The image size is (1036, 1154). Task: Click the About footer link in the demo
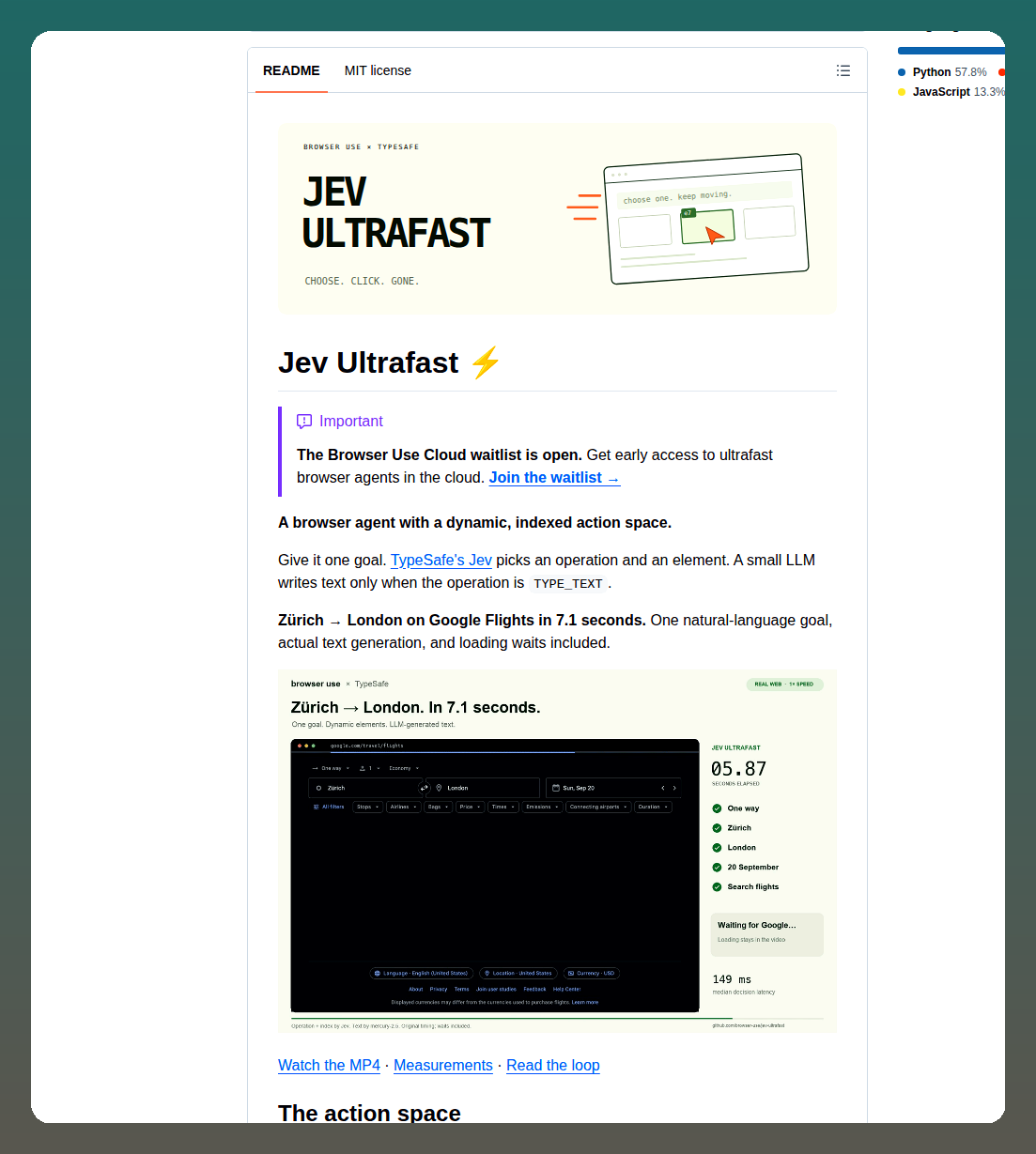click(x=416, y=989)
